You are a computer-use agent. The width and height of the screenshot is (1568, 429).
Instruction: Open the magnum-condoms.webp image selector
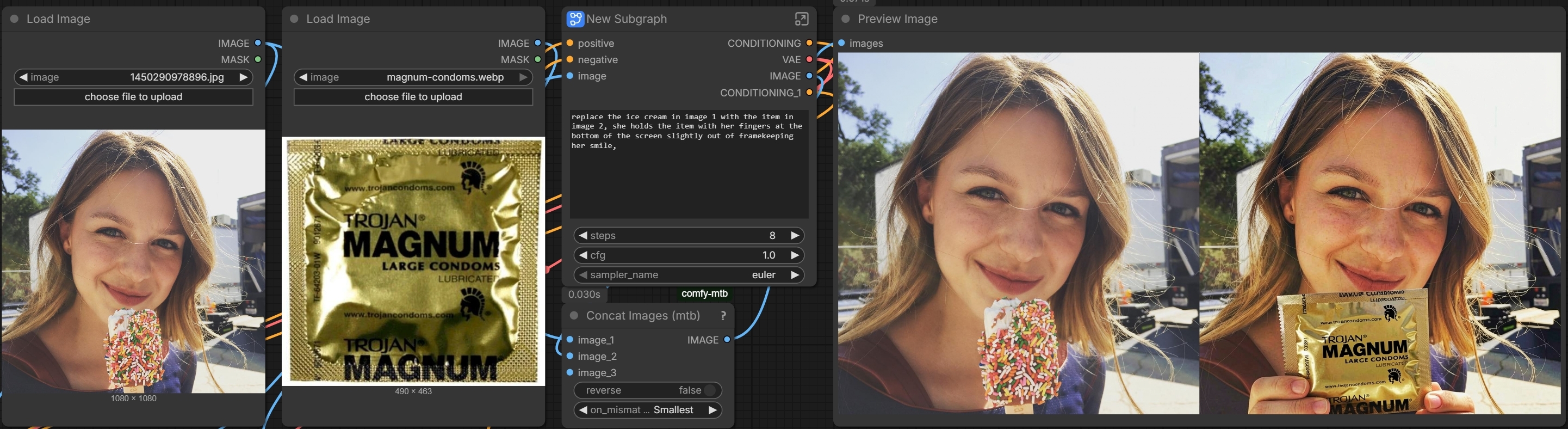(x=413, y=77)
